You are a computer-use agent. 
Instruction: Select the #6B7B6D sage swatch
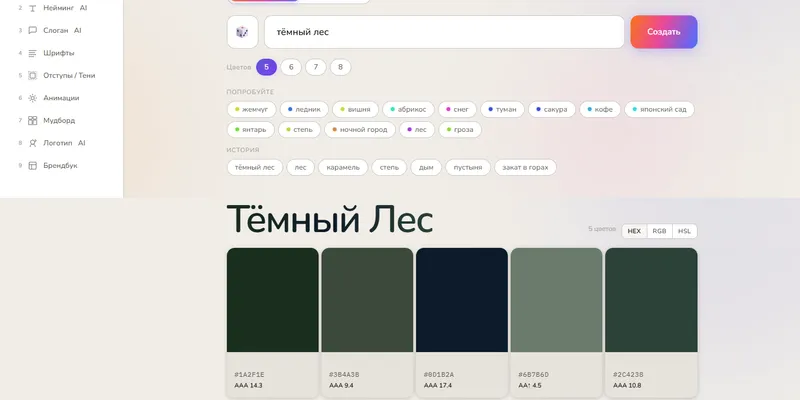pyautogui.click(x=557, y=300)
